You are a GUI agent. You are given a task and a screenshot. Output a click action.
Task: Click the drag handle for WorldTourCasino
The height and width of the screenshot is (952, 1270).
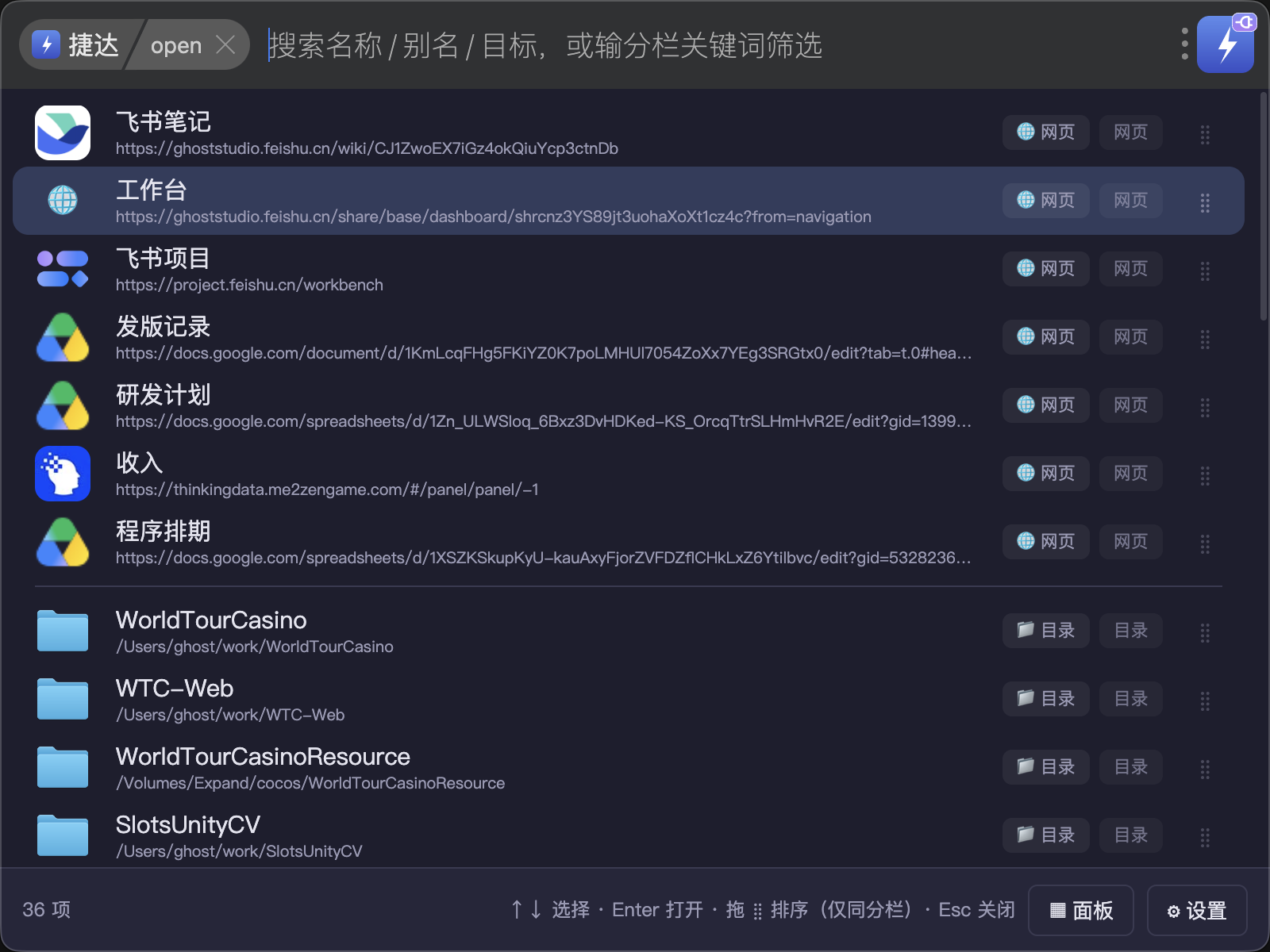pos(1205,632)
